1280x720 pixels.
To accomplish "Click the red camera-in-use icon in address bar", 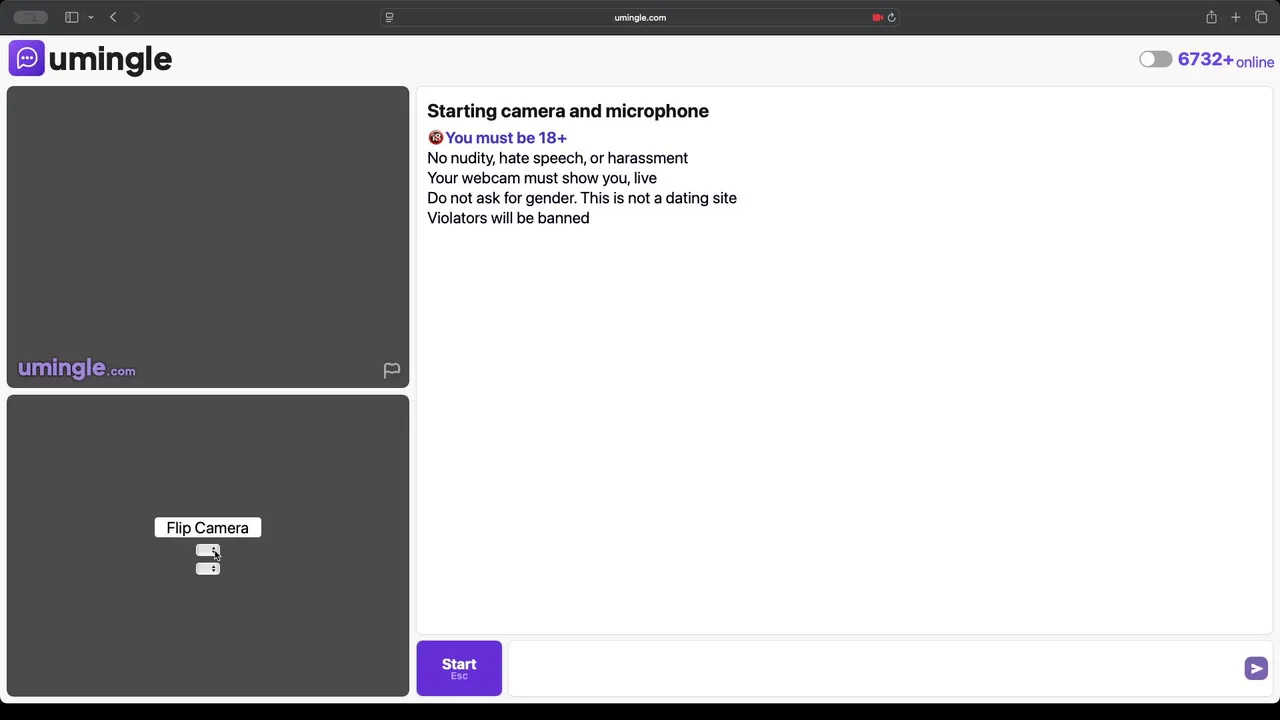I will 877,17.
